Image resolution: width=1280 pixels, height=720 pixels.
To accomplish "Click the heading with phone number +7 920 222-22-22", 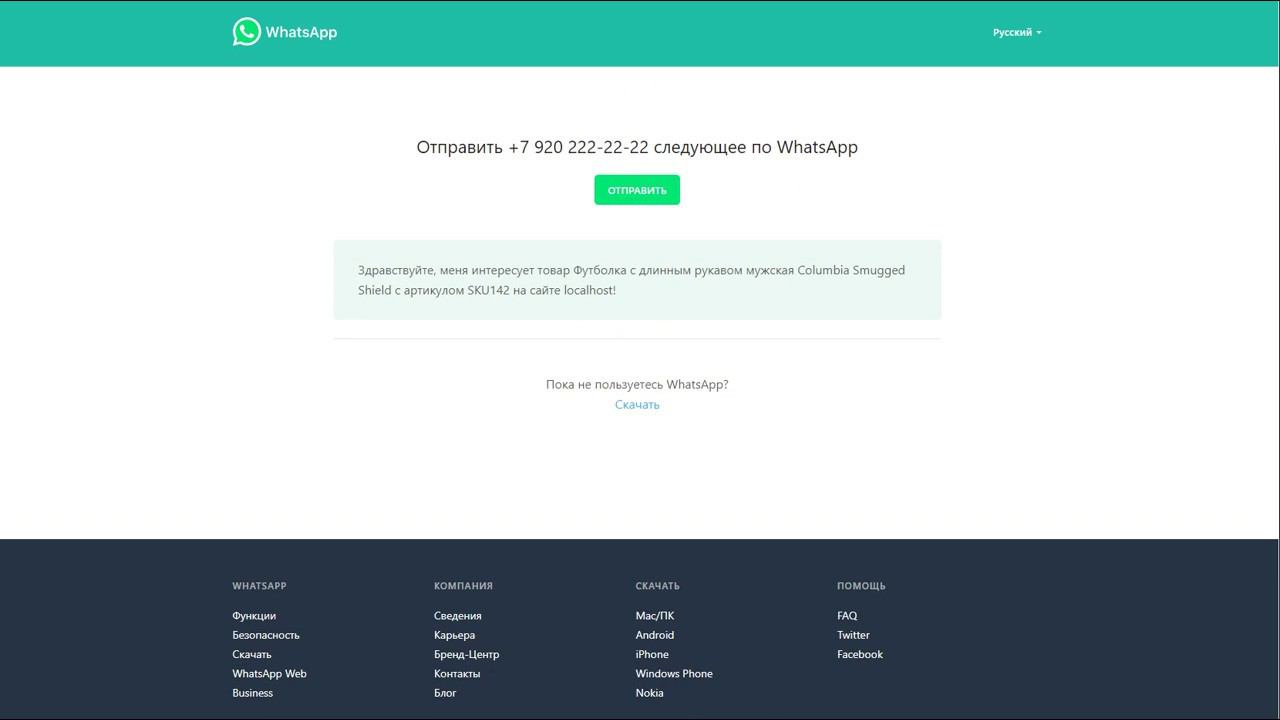I will 637,147.
